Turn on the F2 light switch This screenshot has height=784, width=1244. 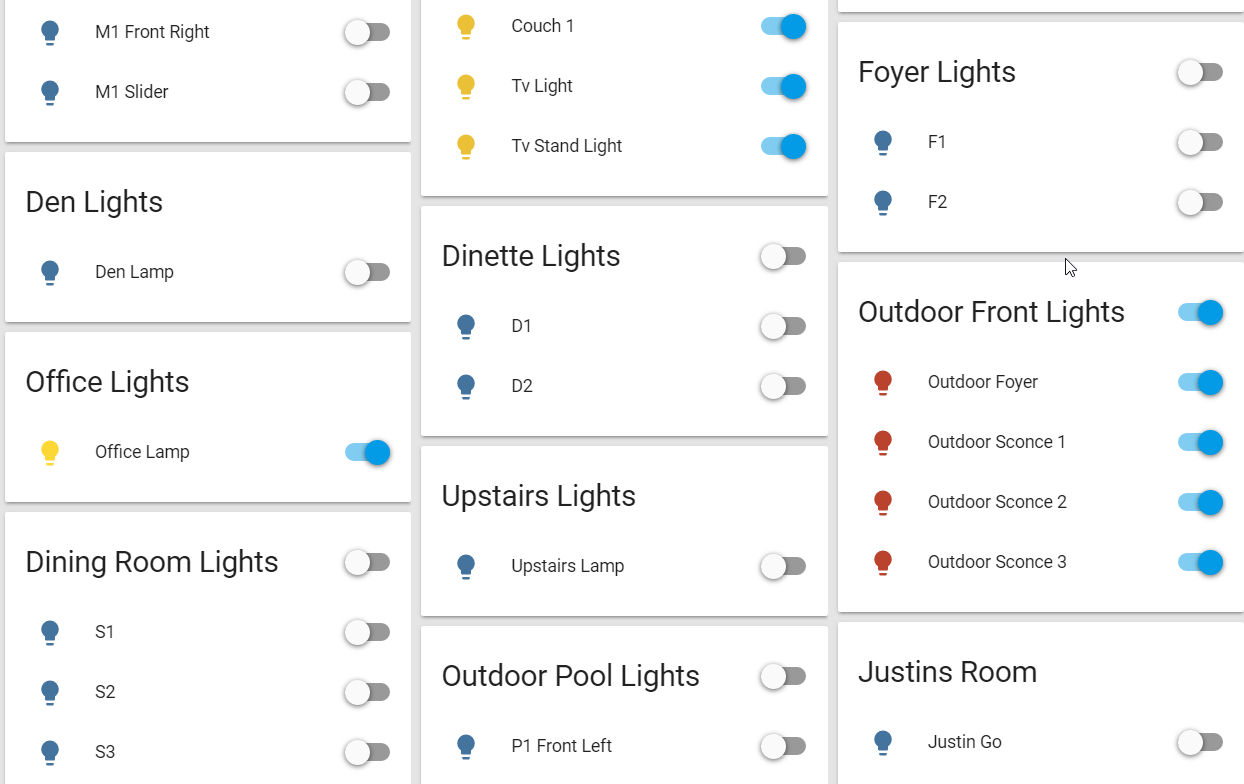(x=1200, y=202)
